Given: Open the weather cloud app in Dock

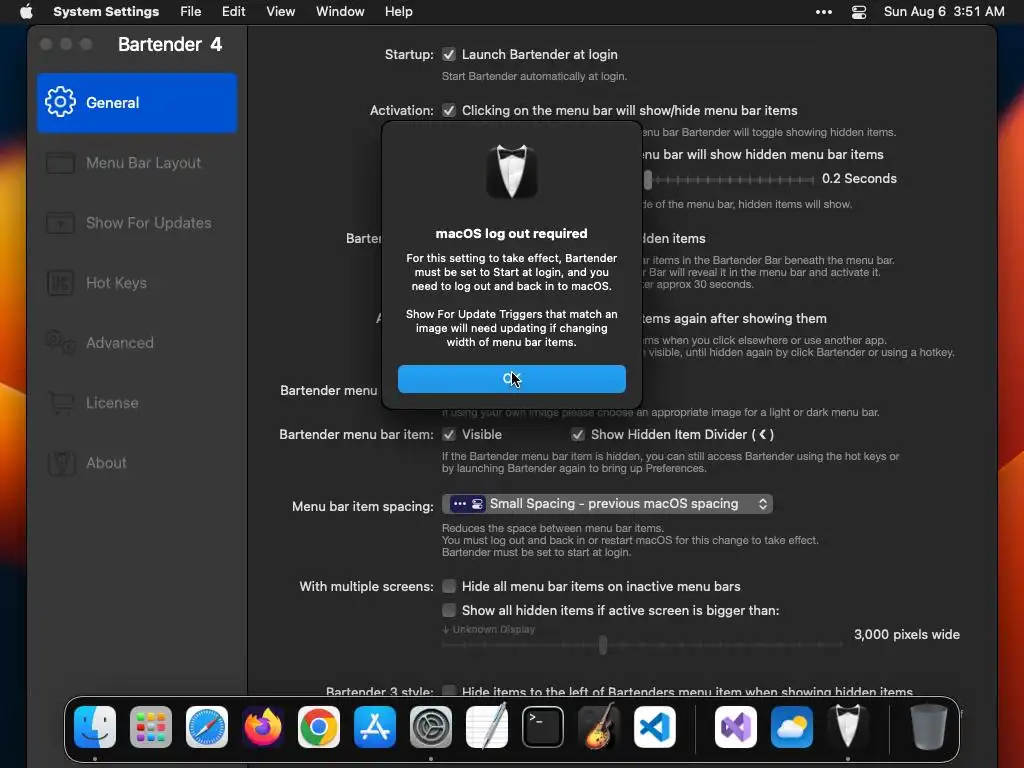Looking at the screenshot, I should pyautogui.click(x=792, y=727).
